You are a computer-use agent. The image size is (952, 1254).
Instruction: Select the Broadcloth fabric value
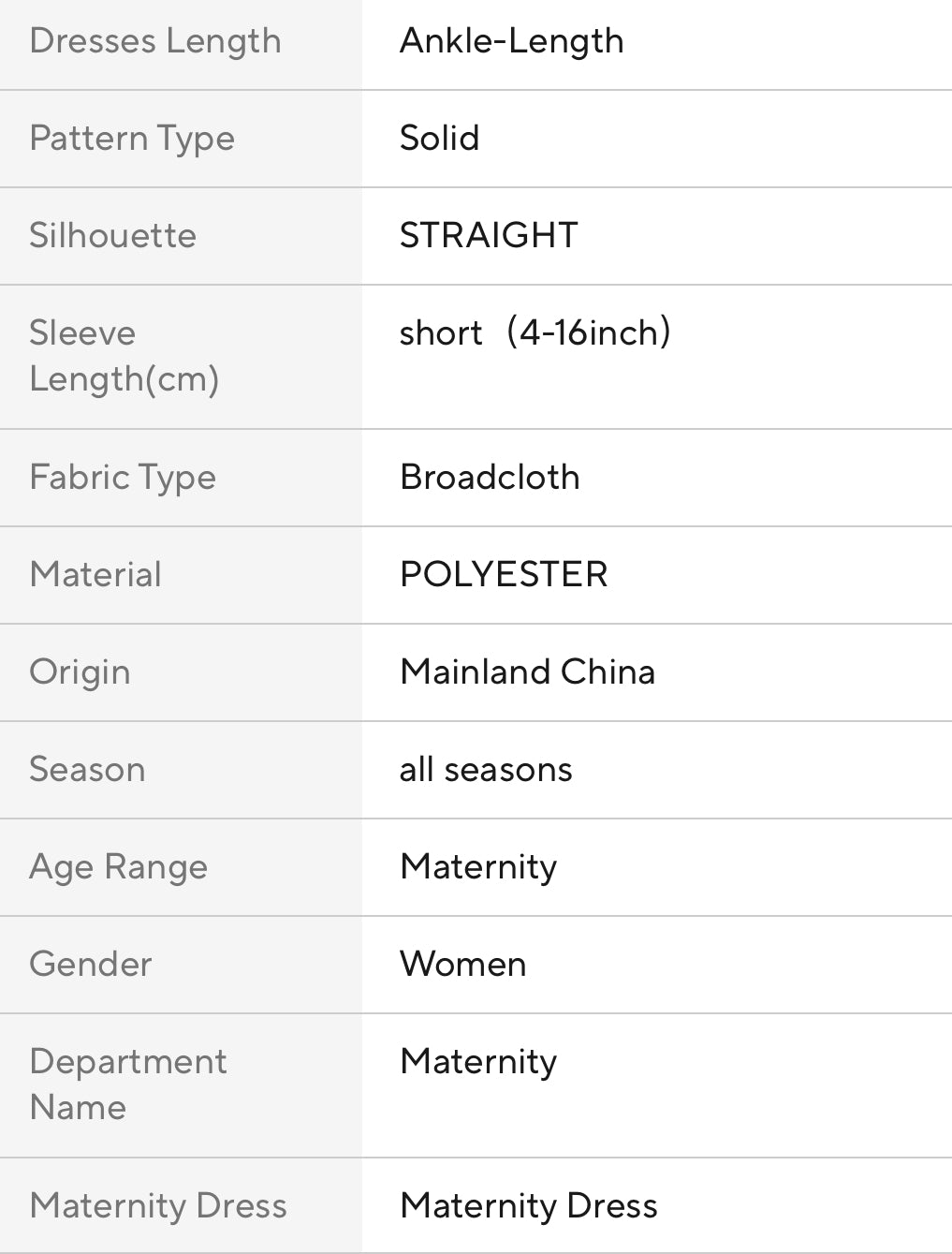(490, 478)
